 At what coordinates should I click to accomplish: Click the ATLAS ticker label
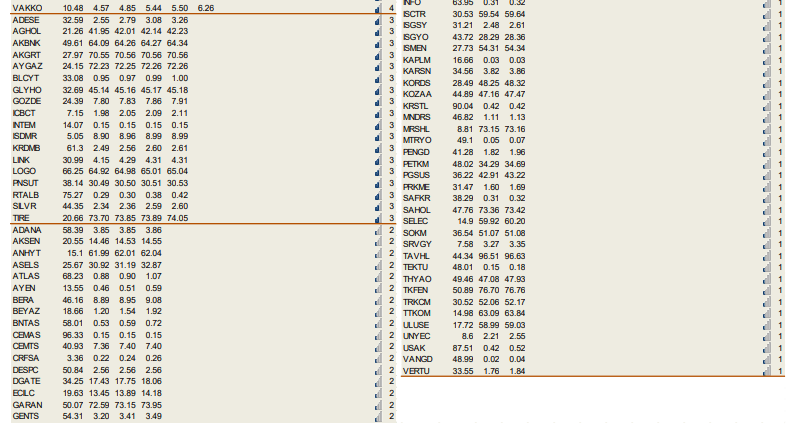(26, 276)
